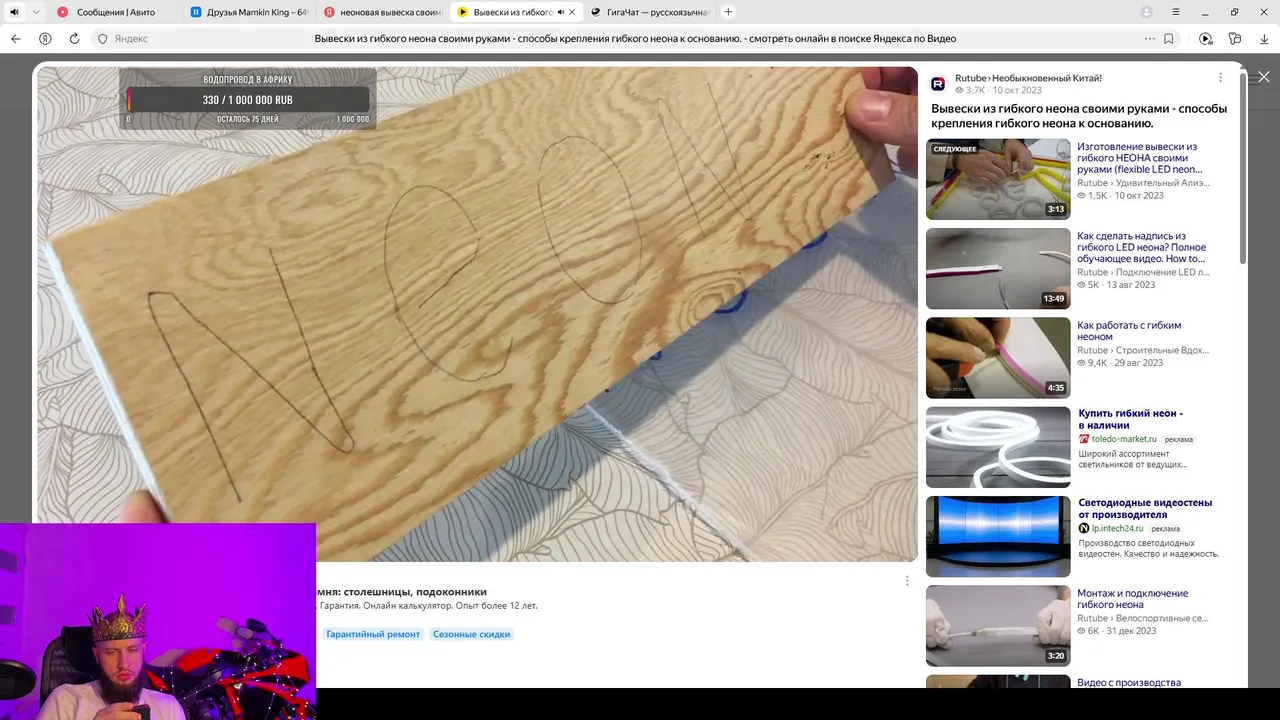Open thumbnail of the 4:35 video

pyautogui.click(x=998, y=357)
